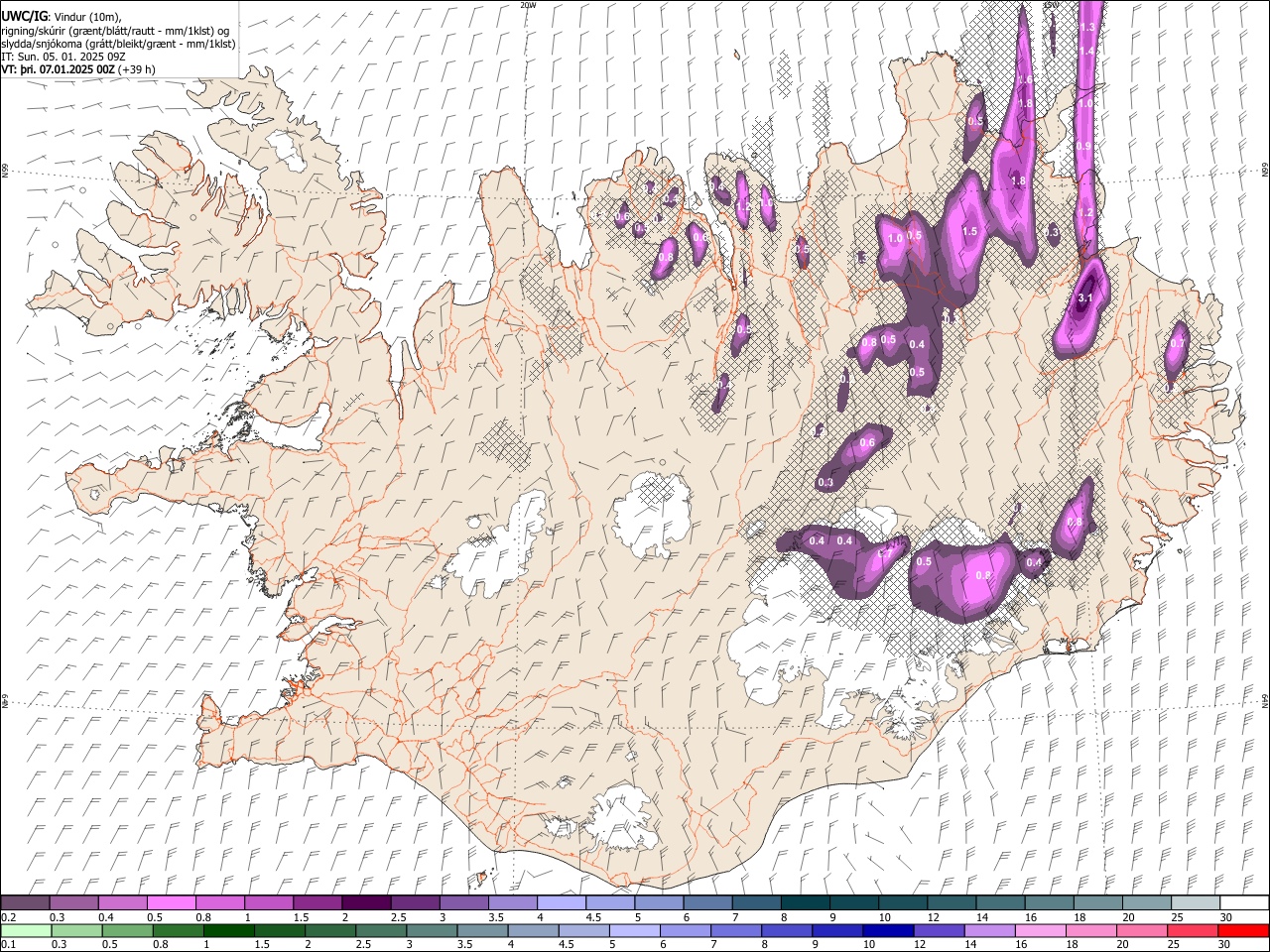Pick the dark navy 10 swatch in the lower legend row

coord(889,930)
